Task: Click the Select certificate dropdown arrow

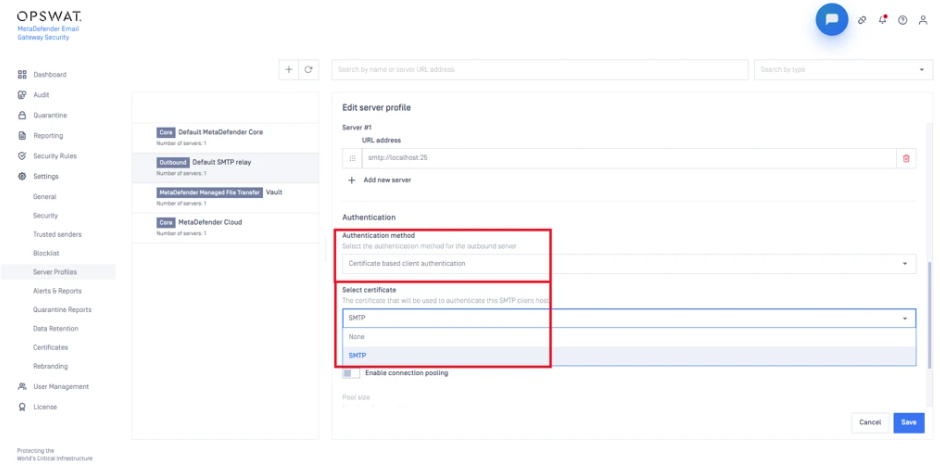Action: coord(905,318)
